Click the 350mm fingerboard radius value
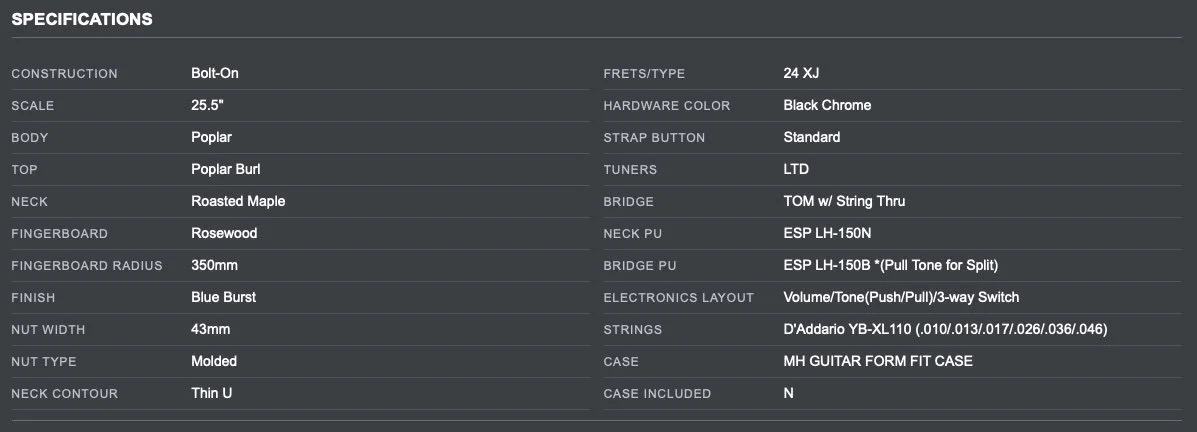This screenshot has height=432, width=1197. (x=214, y=265)
